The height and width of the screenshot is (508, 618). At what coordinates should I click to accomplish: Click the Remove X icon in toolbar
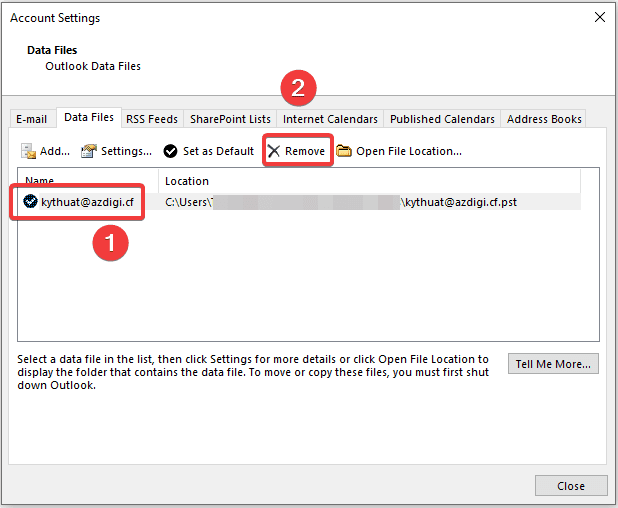pos(273,151)
